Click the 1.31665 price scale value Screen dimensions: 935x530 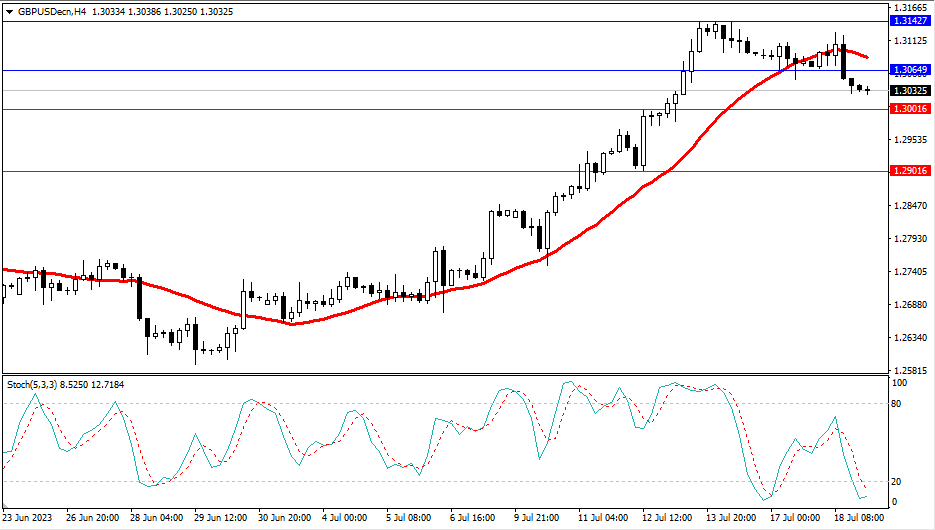point(908,7)
